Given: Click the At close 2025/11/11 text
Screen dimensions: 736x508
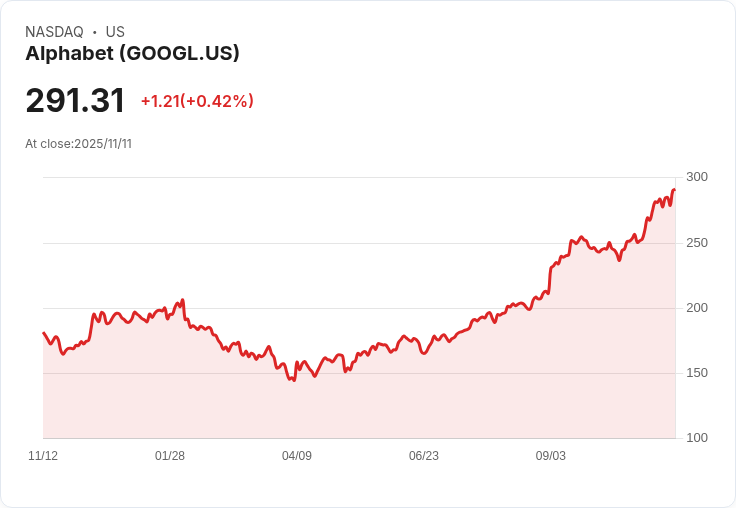Looking at the screenshot, I should click(x=78, y=144).
